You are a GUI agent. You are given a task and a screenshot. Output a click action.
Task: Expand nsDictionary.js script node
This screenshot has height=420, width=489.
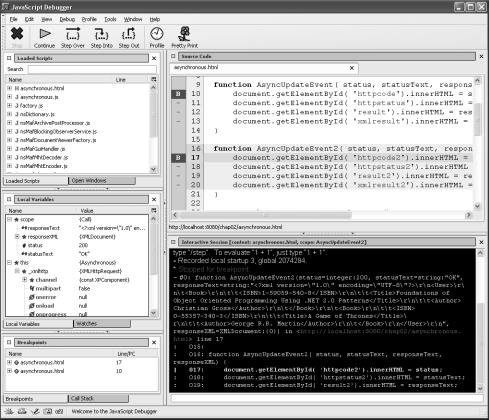click(10, 114)
